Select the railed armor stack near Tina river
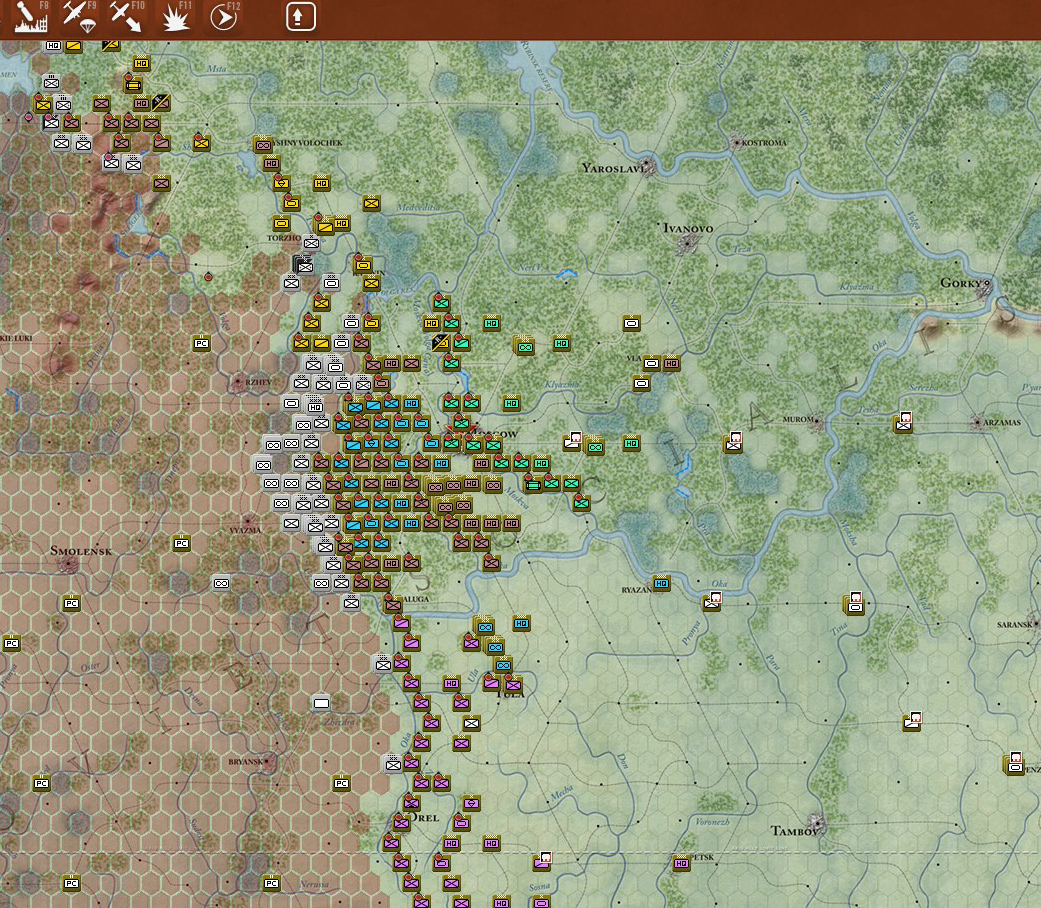 click(x=854, y=603)
